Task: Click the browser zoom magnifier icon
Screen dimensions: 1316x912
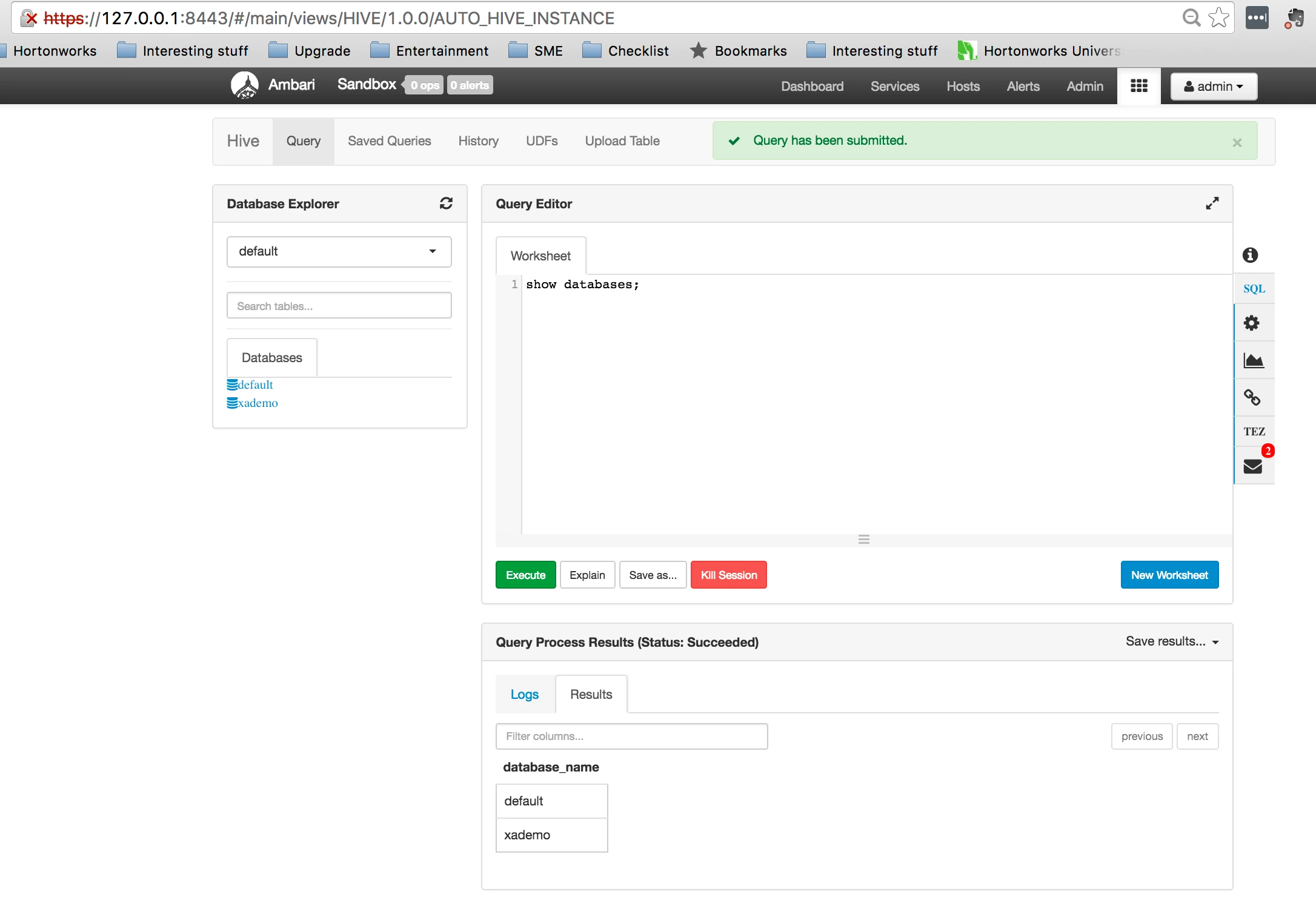Action: (x=1191, y=18)
